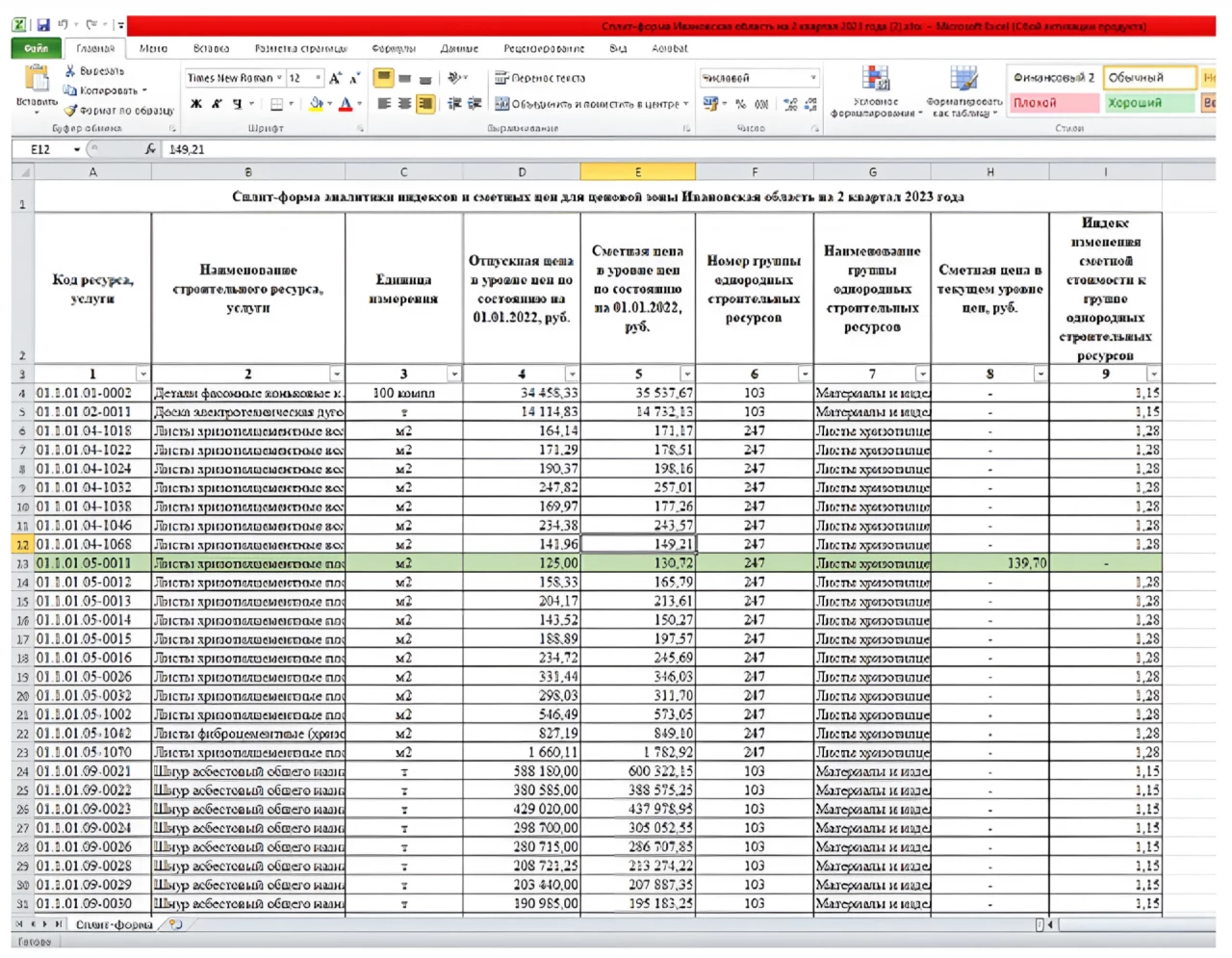Toggle Center text alignment

pos(404,104)
